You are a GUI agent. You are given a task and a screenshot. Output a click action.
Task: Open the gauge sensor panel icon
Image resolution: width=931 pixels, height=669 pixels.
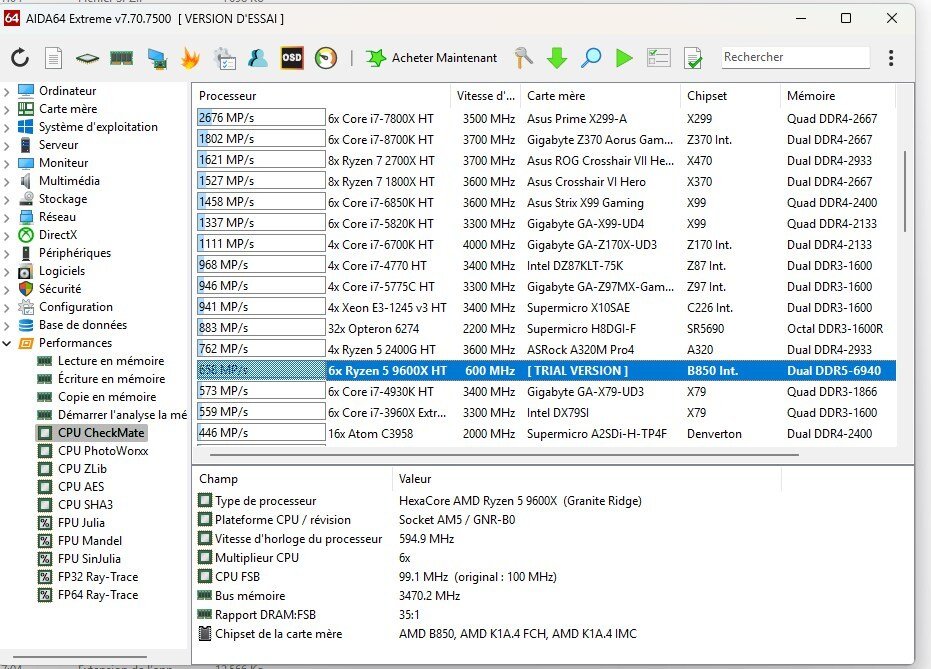326,58
